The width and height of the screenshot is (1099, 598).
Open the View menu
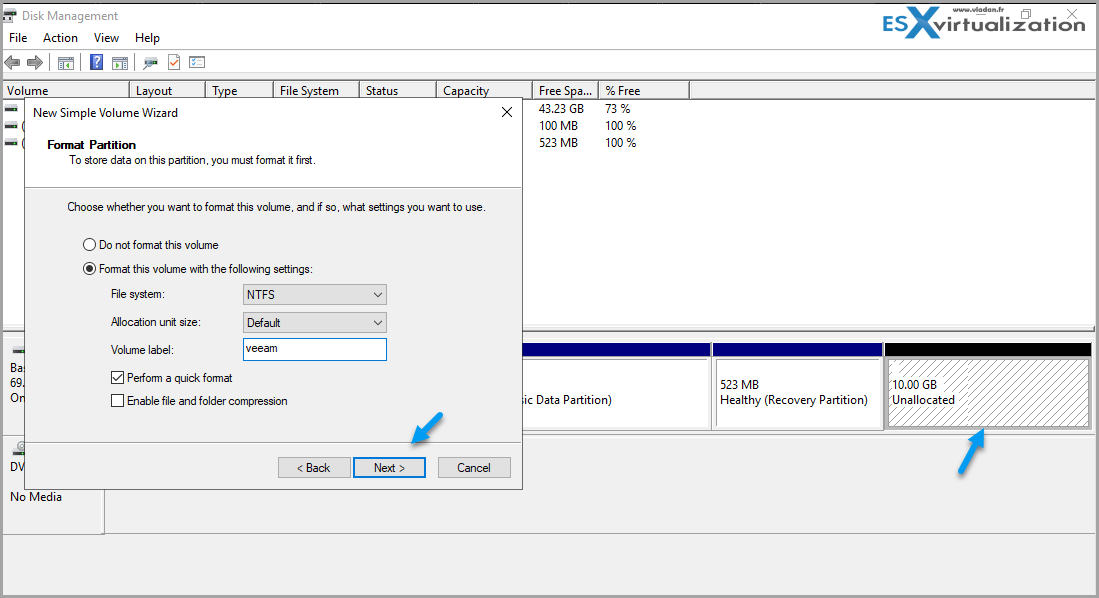point(107,38)
